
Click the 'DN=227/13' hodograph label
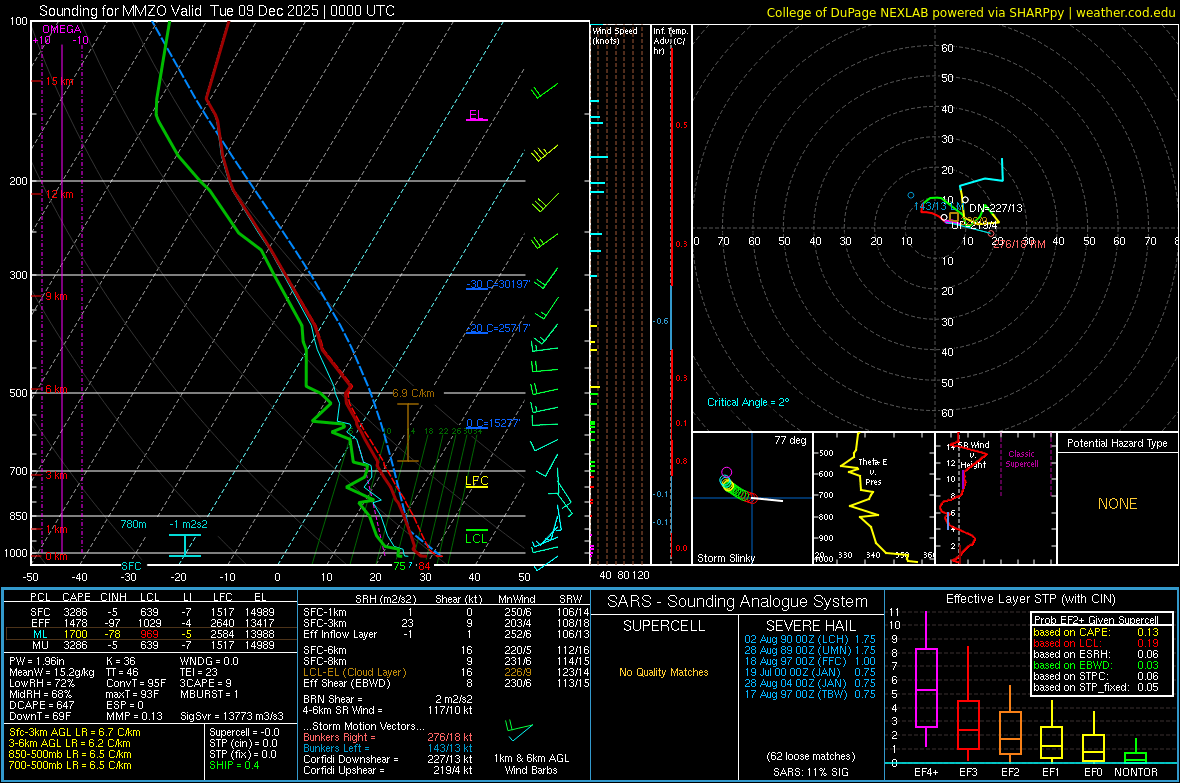tap(996, 208)
